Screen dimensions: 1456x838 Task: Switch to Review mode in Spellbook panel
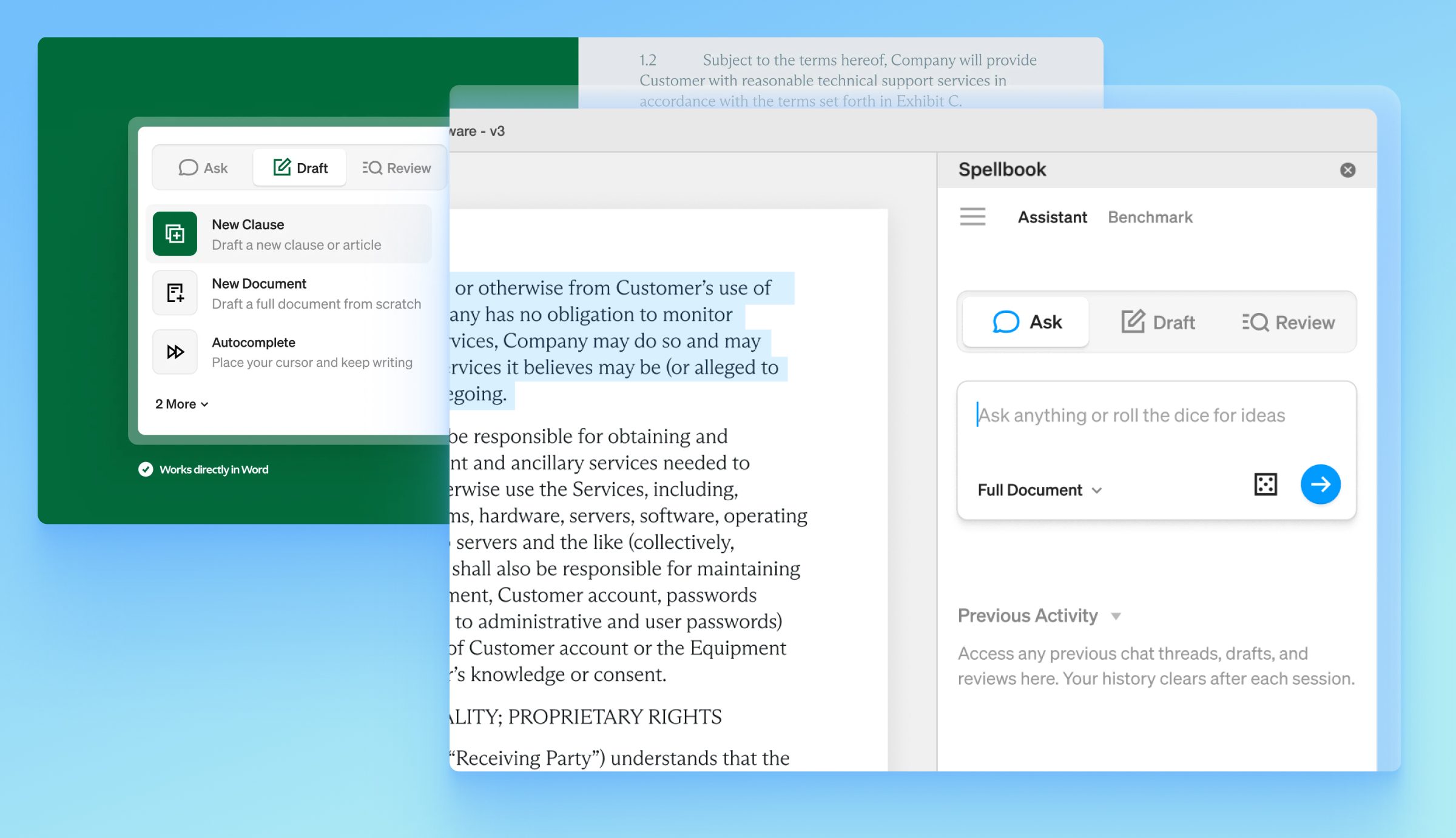1288,322
